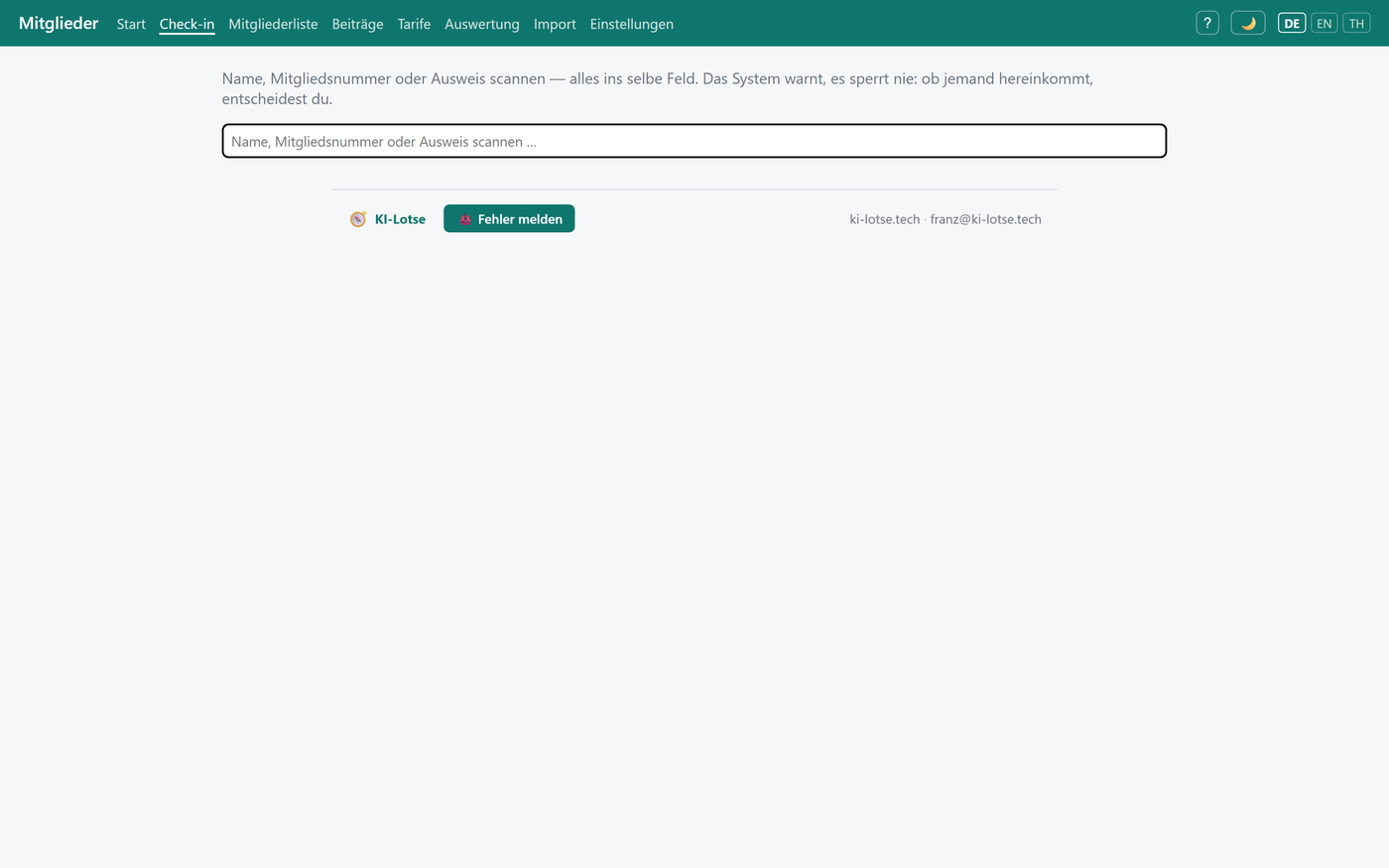
Task: Go to Einstellungen
Action: (631, 24)
